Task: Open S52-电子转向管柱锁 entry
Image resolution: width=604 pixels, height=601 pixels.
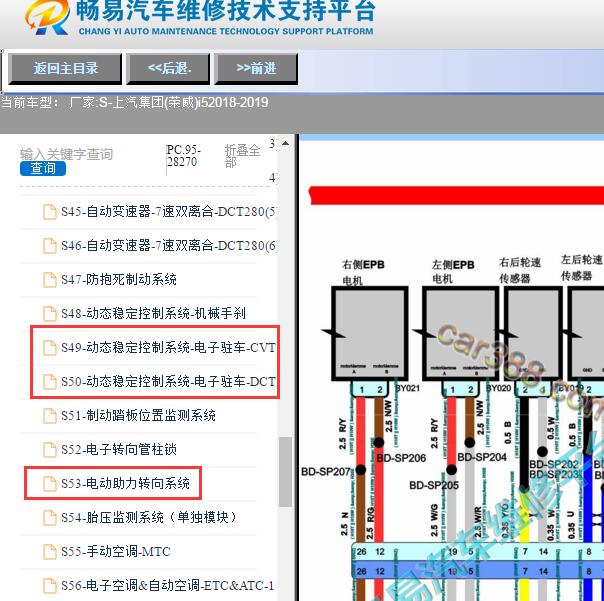Action: (119, 449)
